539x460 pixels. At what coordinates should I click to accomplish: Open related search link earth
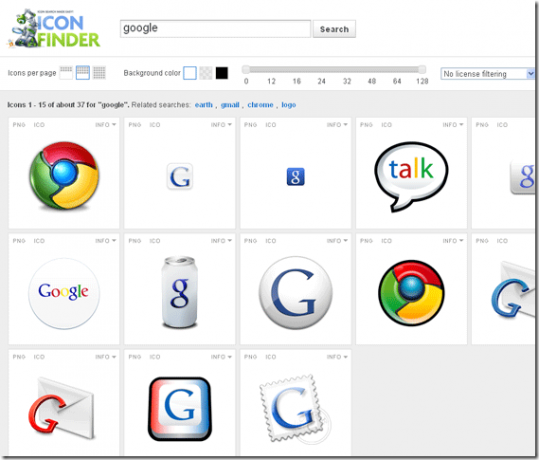click(x=204, y=105)
